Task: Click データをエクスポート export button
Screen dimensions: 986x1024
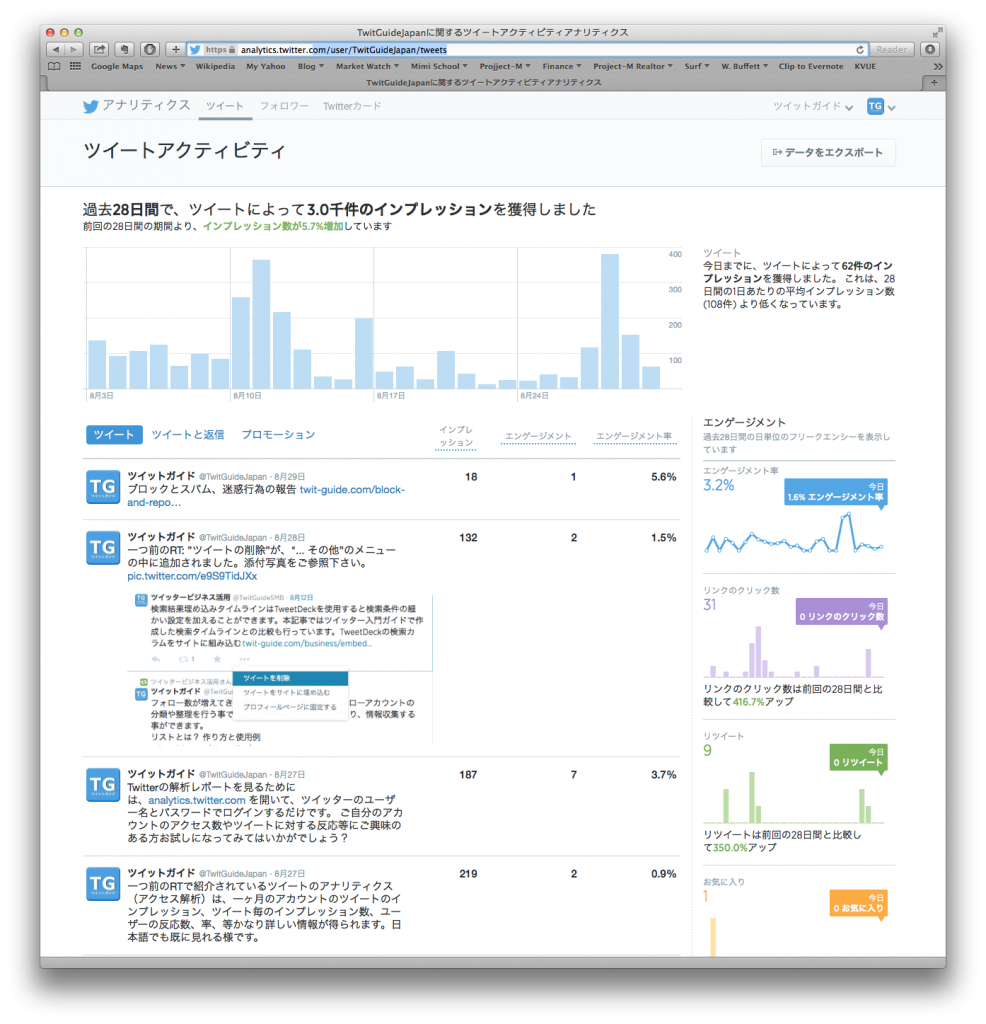Action: (828, 152)
